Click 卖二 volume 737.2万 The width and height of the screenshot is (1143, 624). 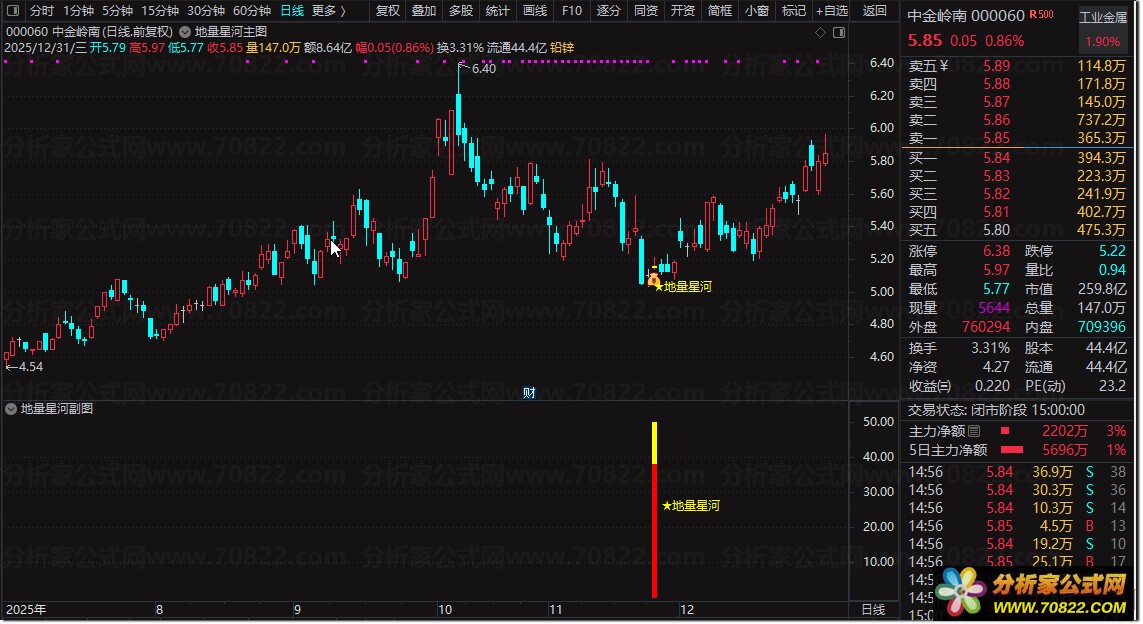(1101, 120)
